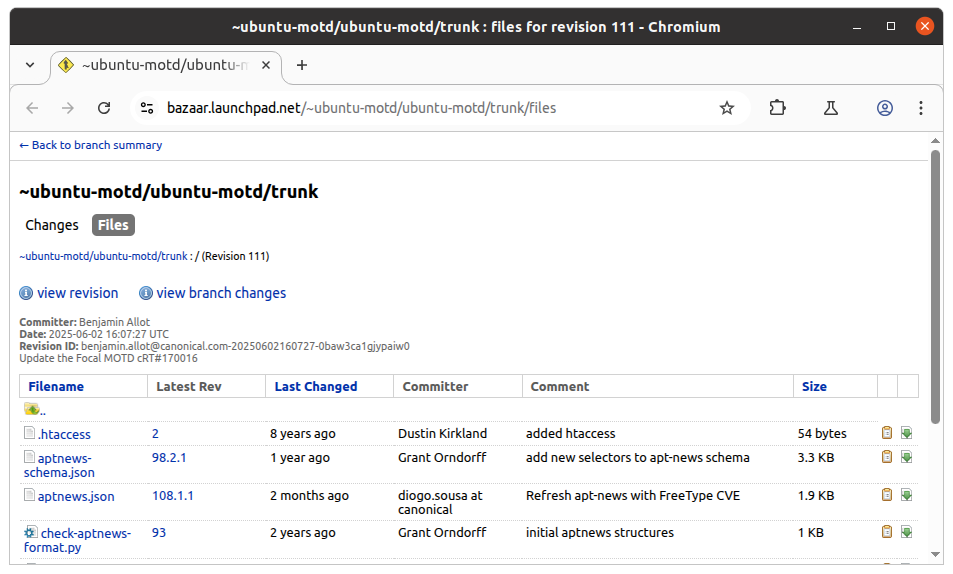Download aptnews-schema.json using its green arrow icon
Image resolution: width=953 pixels, height=574 pixels.
pos(906,457)
